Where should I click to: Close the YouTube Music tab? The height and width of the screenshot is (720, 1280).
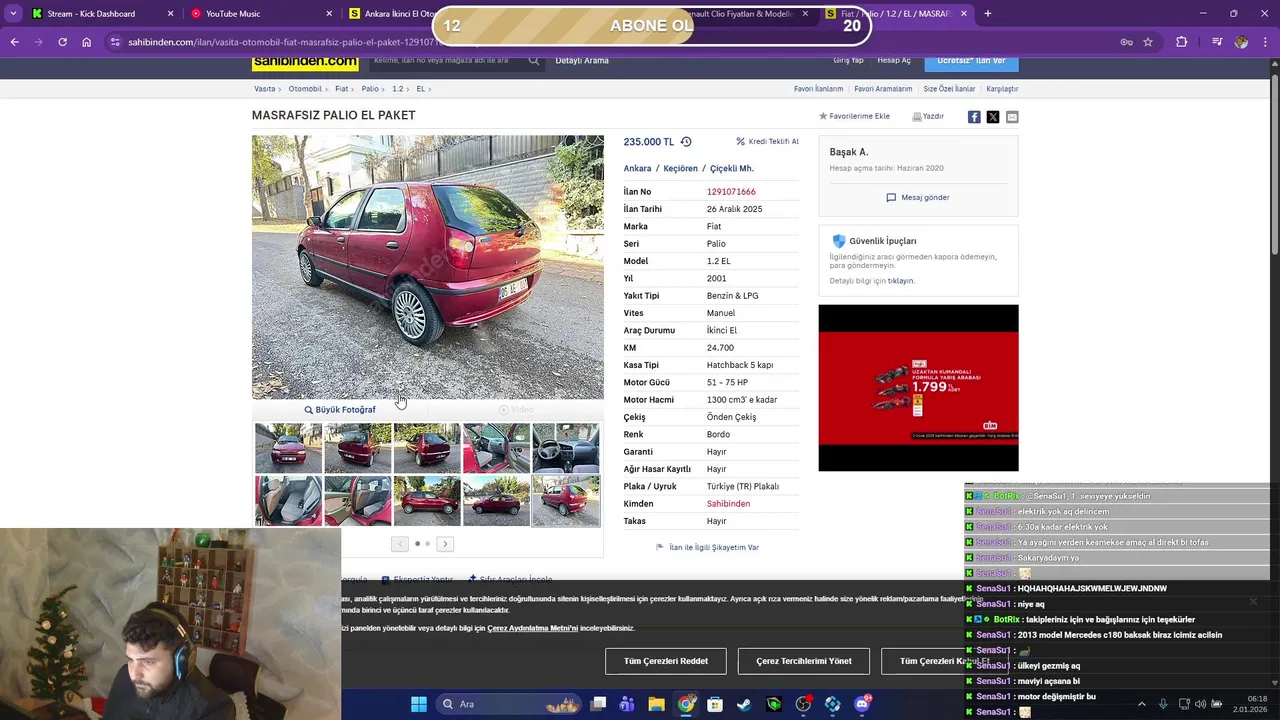(329, 14)
